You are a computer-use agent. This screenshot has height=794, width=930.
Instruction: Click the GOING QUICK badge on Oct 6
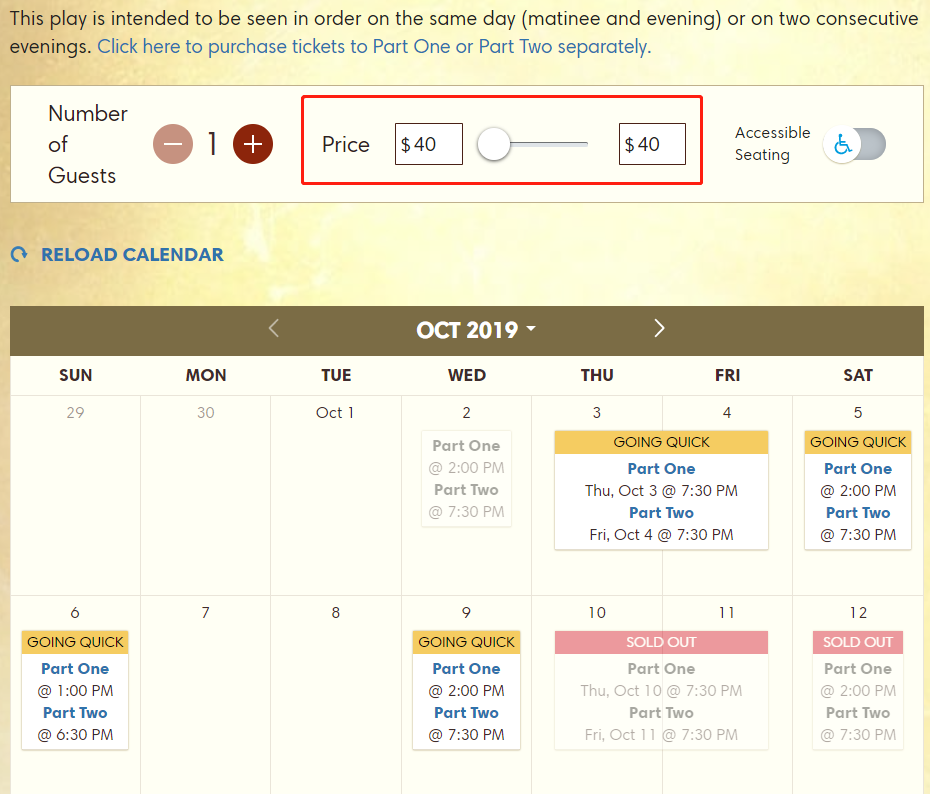click(75, 642)
